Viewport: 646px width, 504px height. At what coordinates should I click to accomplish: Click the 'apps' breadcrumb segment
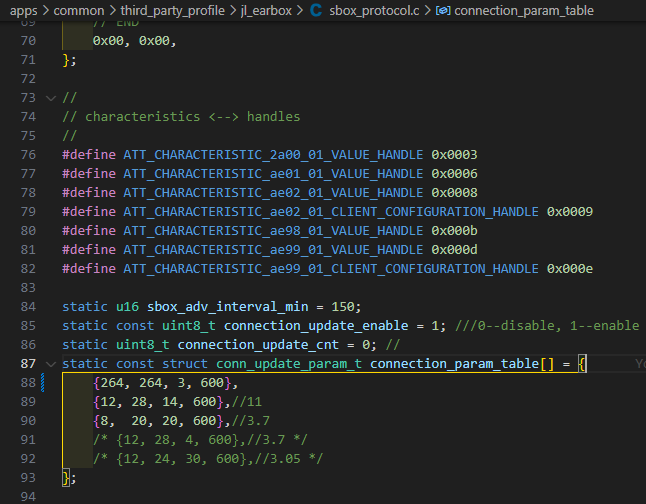click(23, 10)
